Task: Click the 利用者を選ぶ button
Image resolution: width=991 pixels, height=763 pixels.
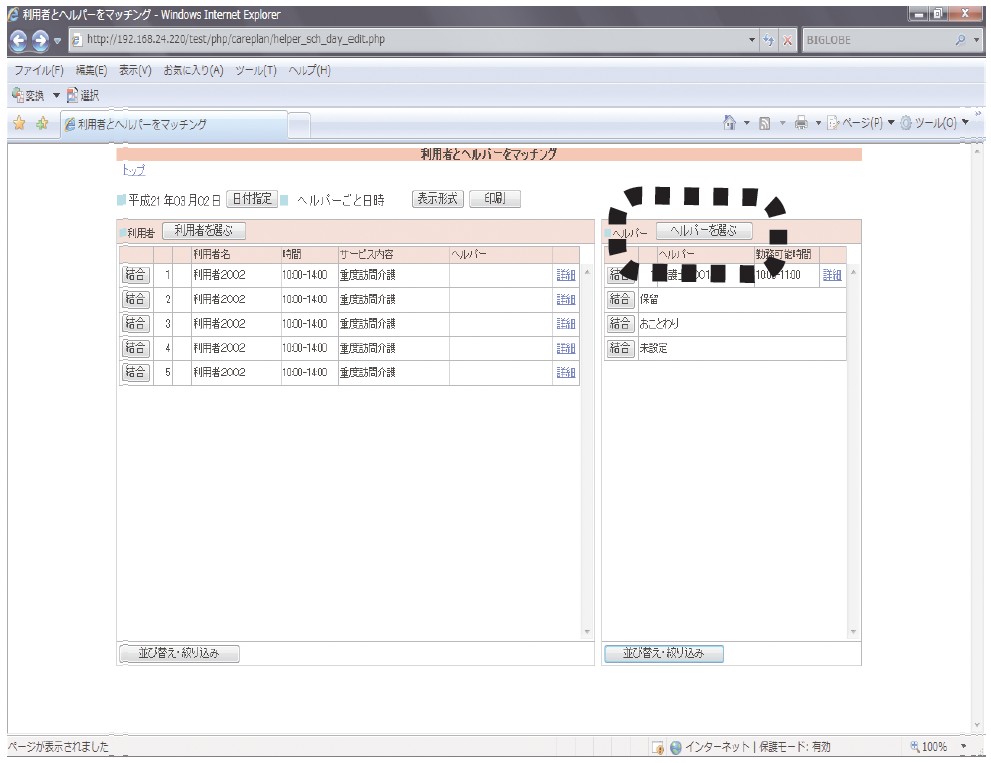Action: point(204,231)
